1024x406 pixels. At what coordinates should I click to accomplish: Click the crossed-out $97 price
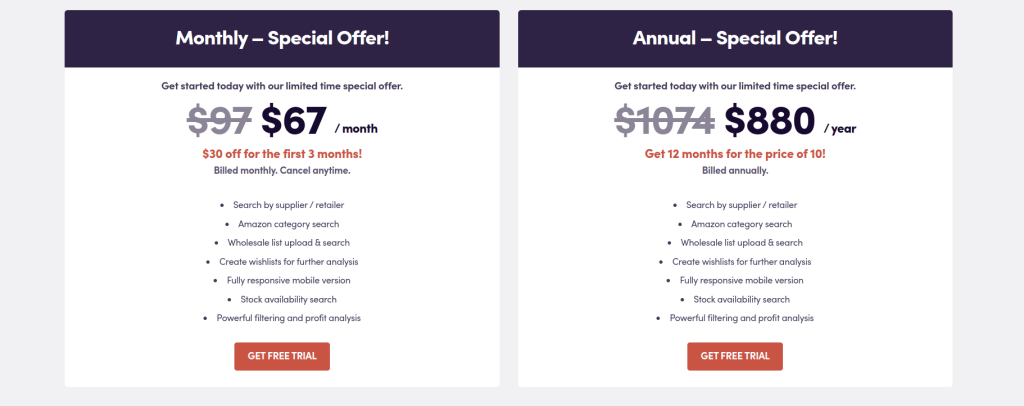[x=219, y=121]
